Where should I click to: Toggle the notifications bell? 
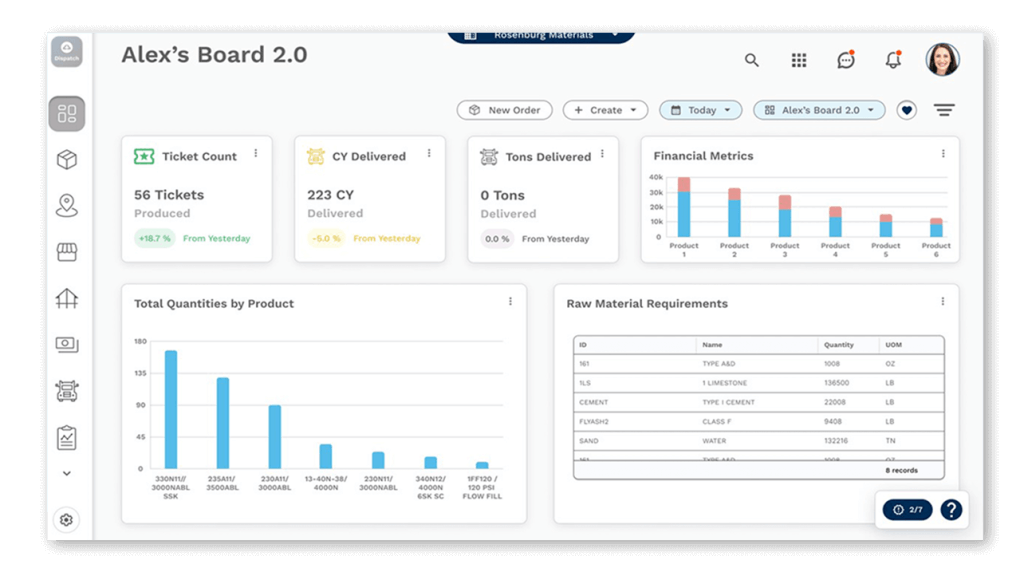892,60
